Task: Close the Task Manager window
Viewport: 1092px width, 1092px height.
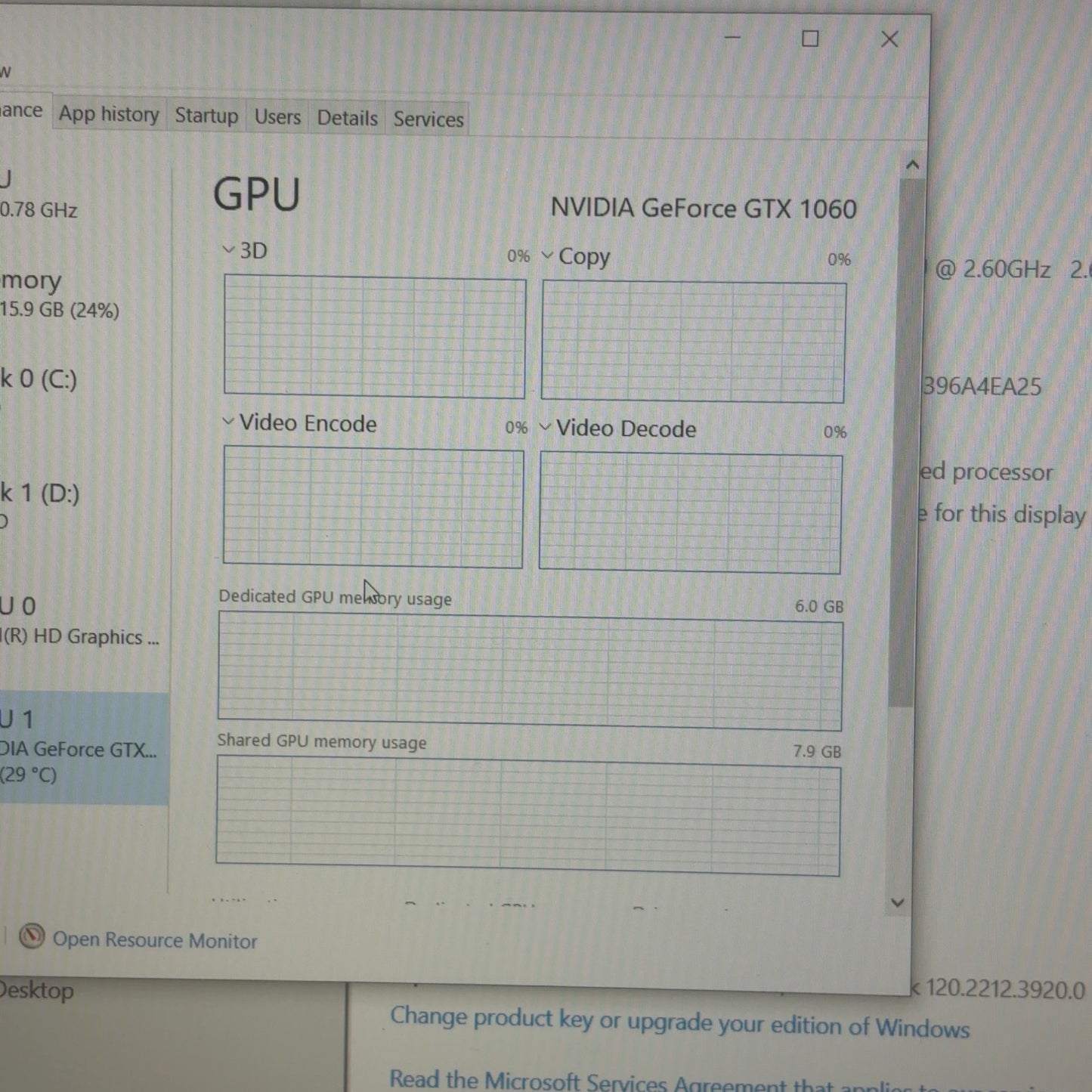Action: click(889, 39)
